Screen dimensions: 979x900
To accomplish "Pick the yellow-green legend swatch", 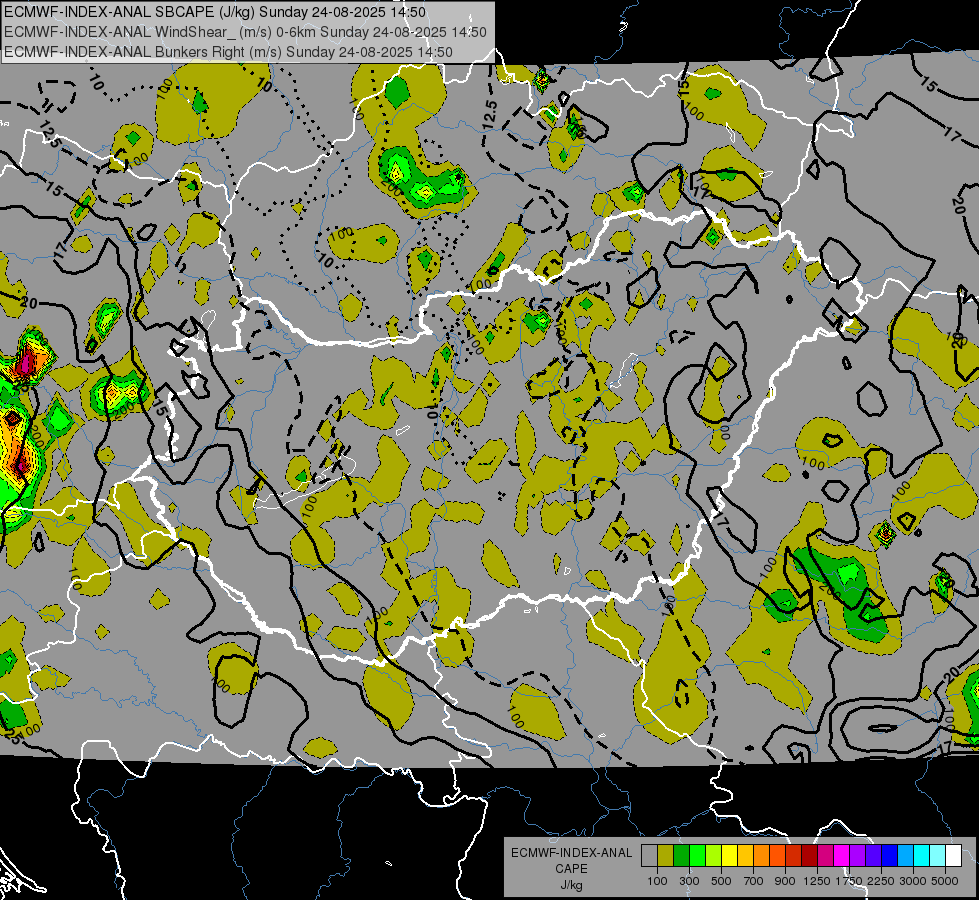I will coord(714,856).
